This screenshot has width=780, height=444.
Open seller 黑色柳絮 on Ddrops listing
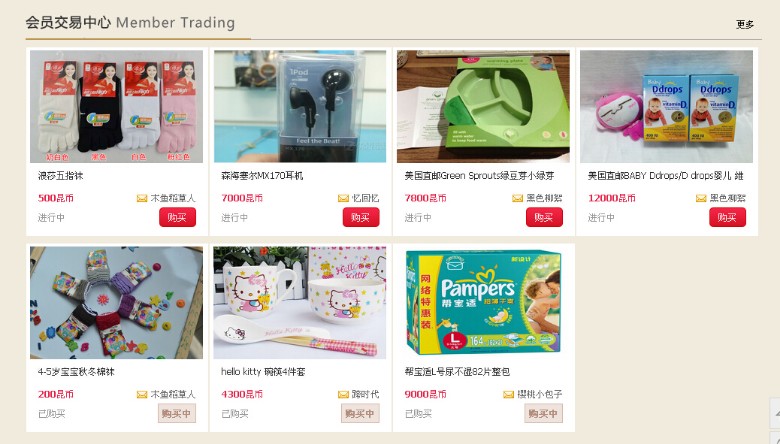727,198
